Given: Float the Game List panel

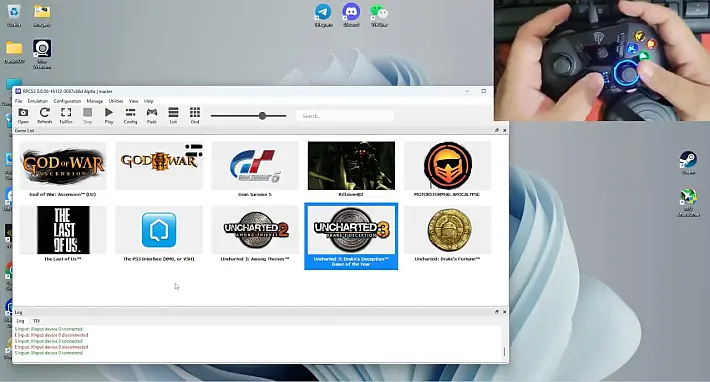Looking at the screenshot, I should 497,130.
